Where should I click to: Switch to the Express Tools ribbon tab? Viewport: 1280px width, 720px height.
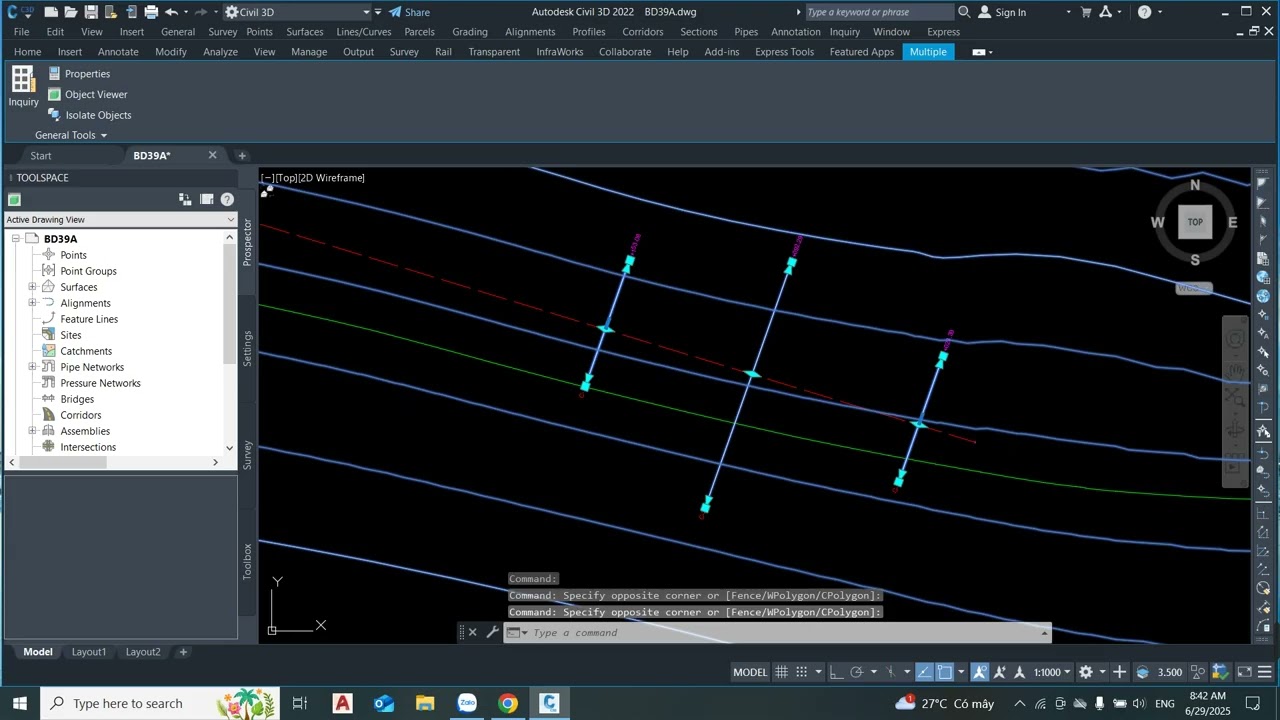(784, 52)
